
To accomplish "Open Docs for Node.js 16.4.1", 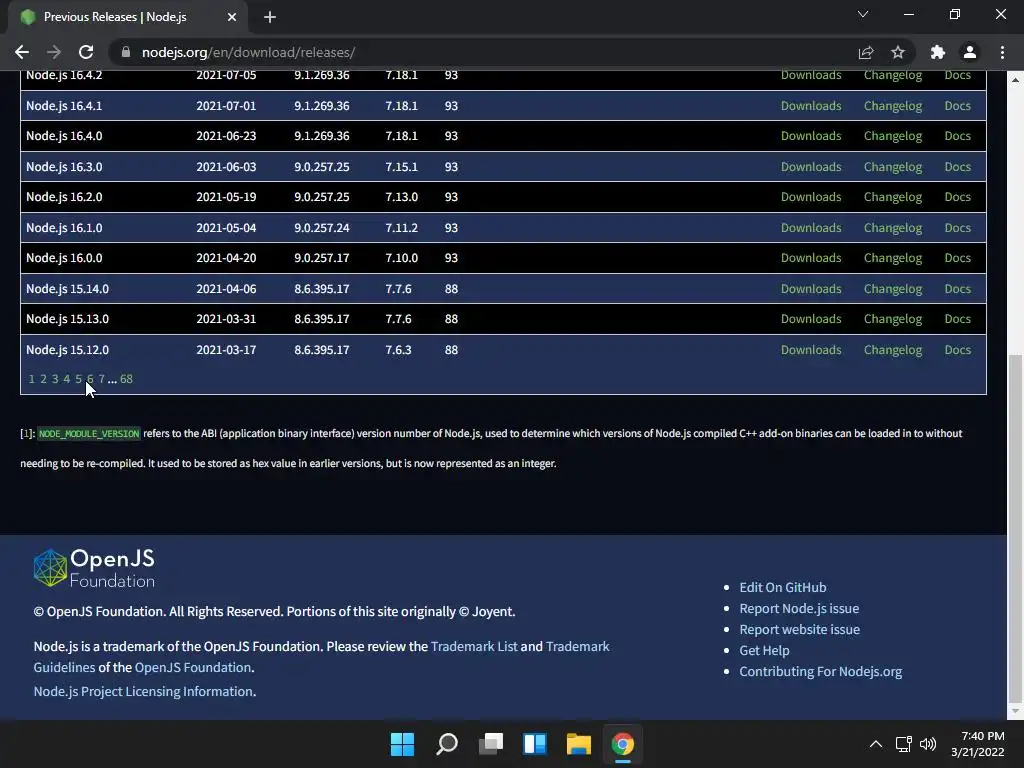I will (x=957, y=106).
